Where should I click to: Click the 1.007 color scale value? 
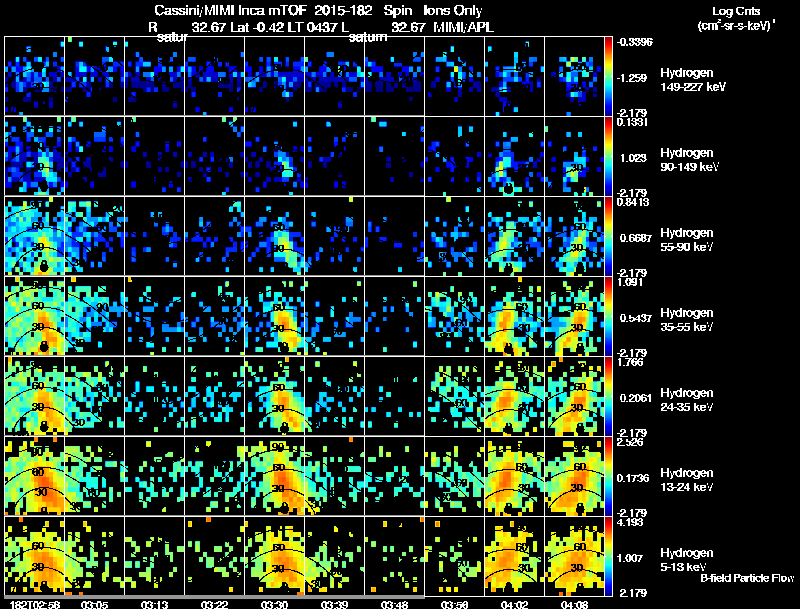point(630,558)
